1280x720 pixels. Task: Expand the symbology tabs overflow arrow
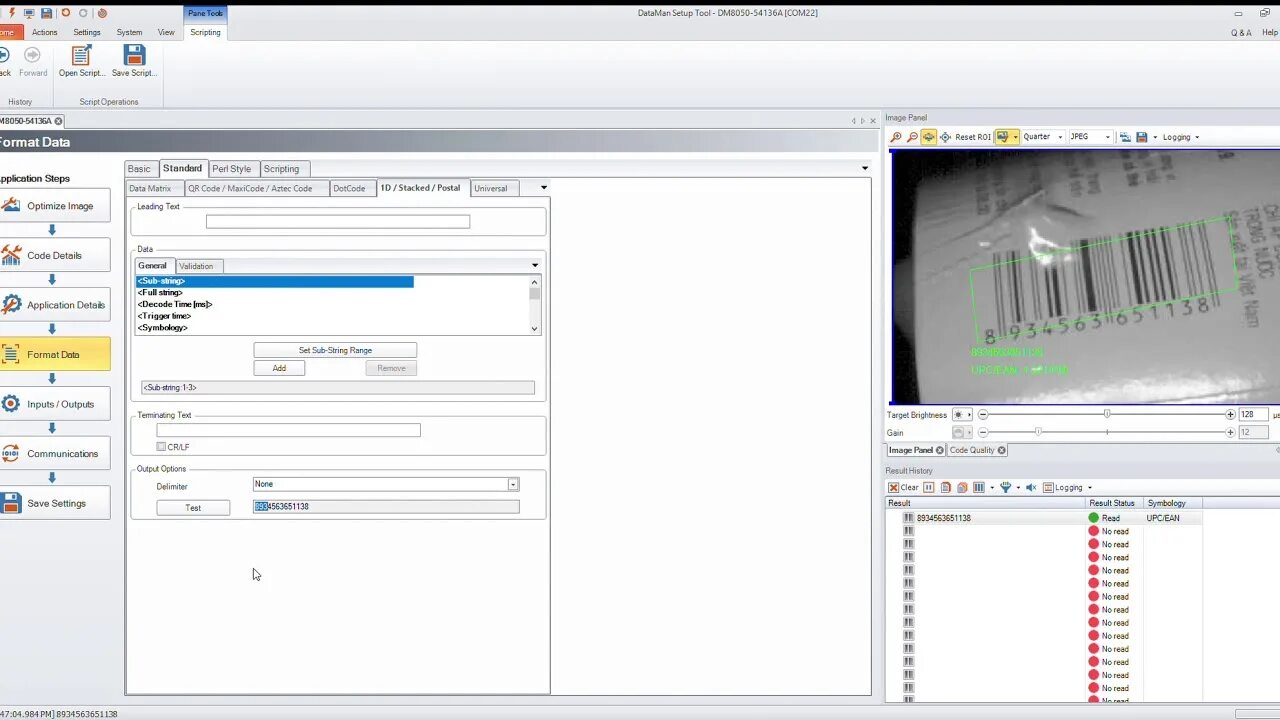[544, 188]
